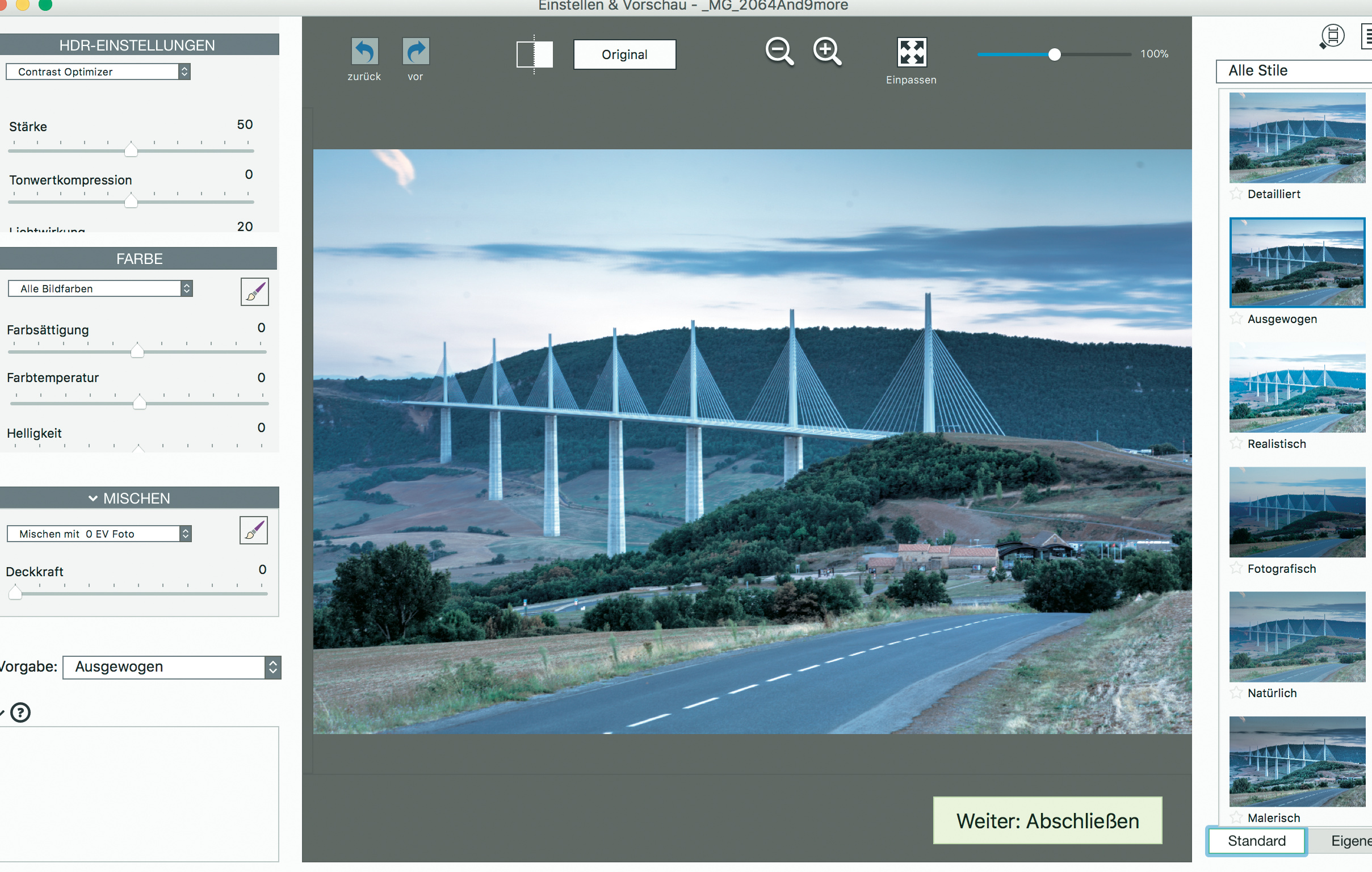Click the zoom in magnifier icon

pos(826,52)
